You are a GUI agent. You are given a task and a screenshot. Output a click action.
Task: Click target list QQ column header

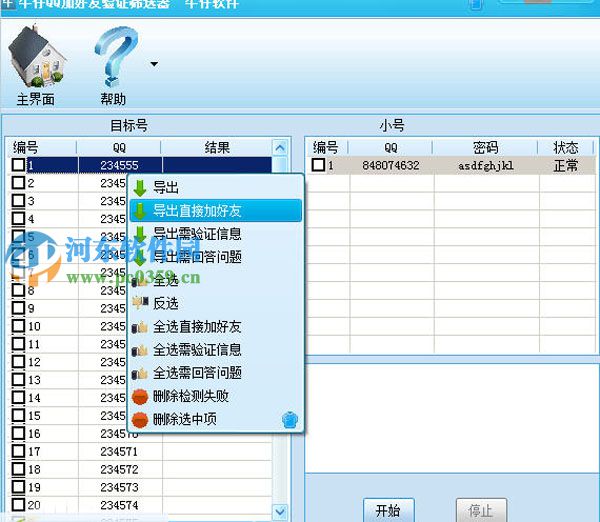point(119,147)
